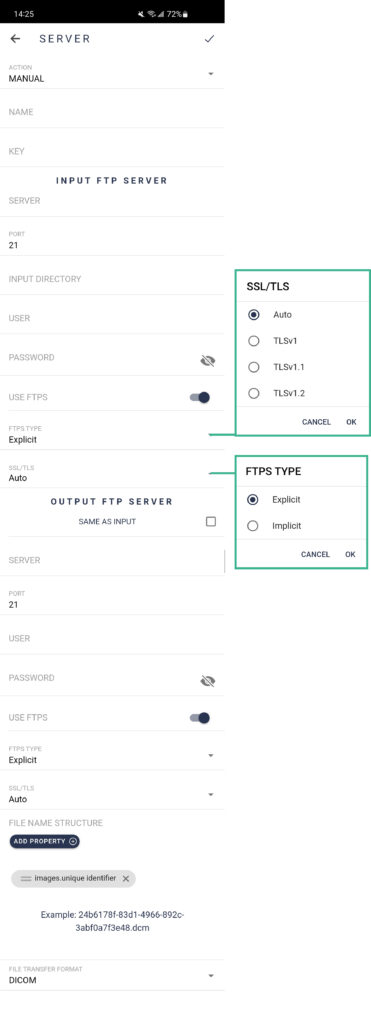Go back using the arrow icon
This screenshot has width=371, height=1024.
16,39
